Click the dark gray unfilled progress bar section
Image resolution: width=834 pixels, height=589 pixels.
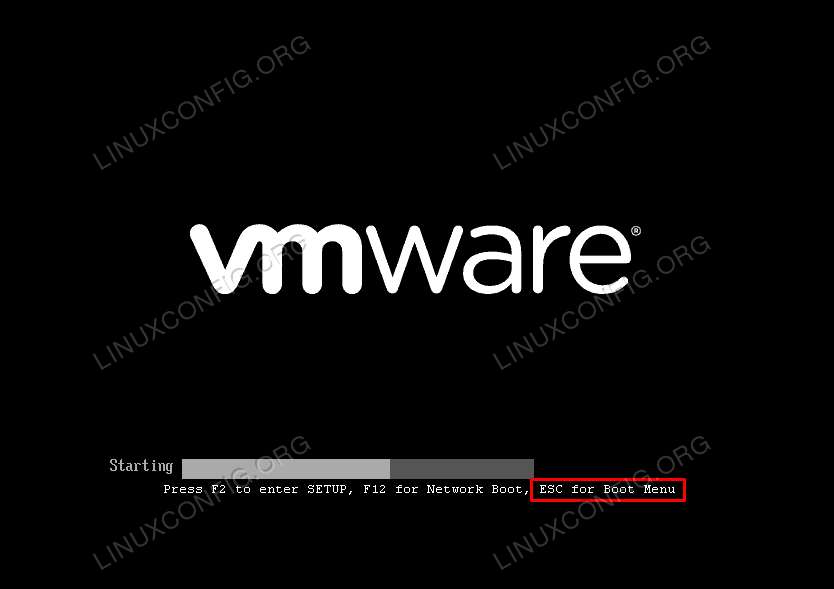pyautogui.click(x=462, y=469)
